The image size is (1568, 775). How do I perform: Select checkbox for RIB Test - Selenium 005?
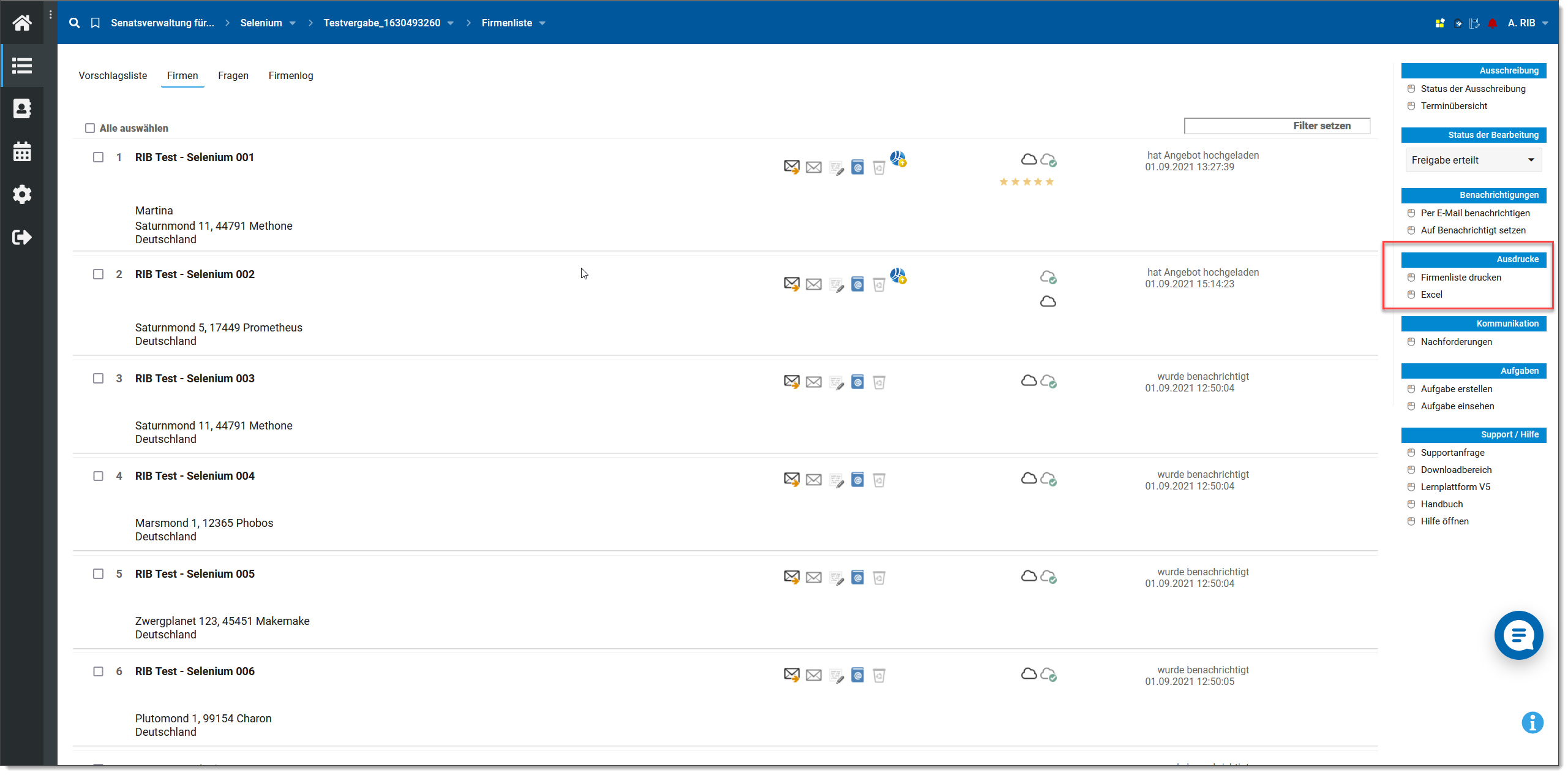tap(98, 574)
